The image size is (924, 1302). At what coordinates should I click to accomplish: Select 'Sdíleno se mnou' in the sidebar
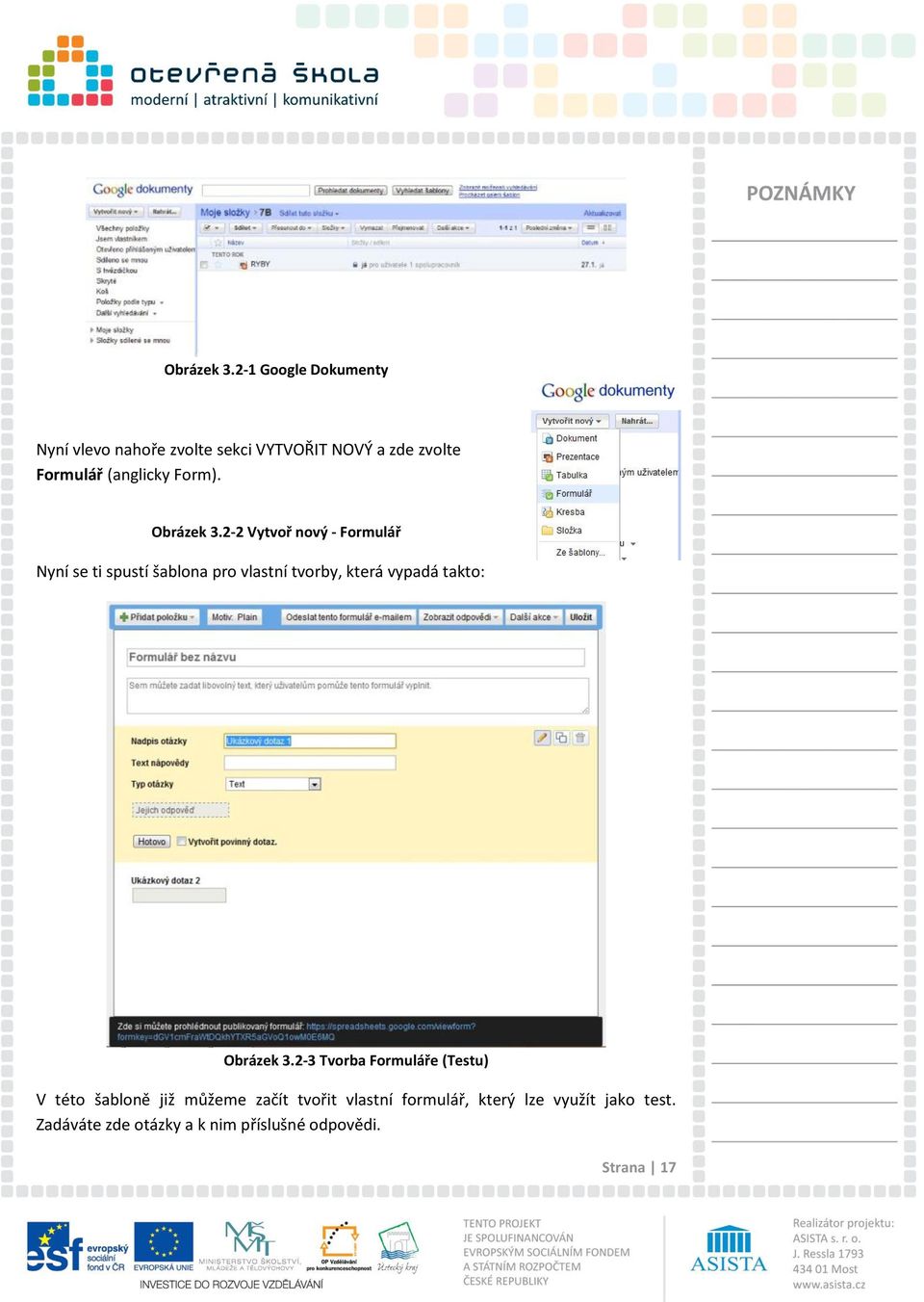[x=121, y=260]
